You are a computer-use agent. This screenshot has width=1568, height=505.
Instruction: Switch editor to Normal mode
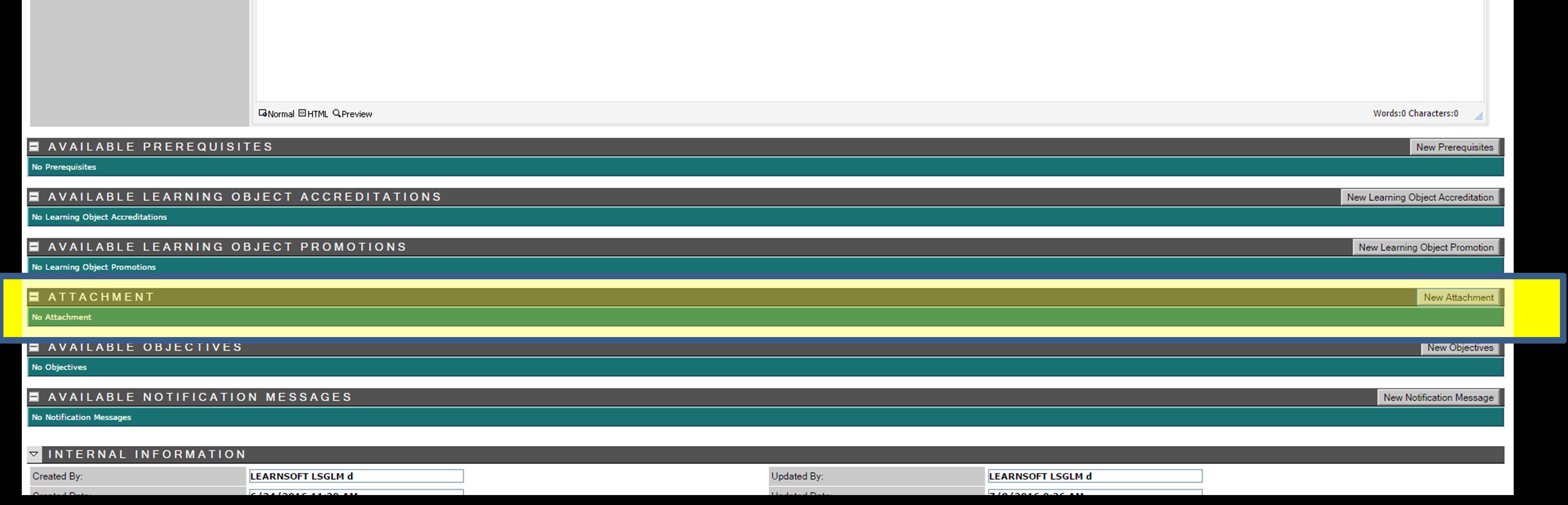[x=276, y=114]
